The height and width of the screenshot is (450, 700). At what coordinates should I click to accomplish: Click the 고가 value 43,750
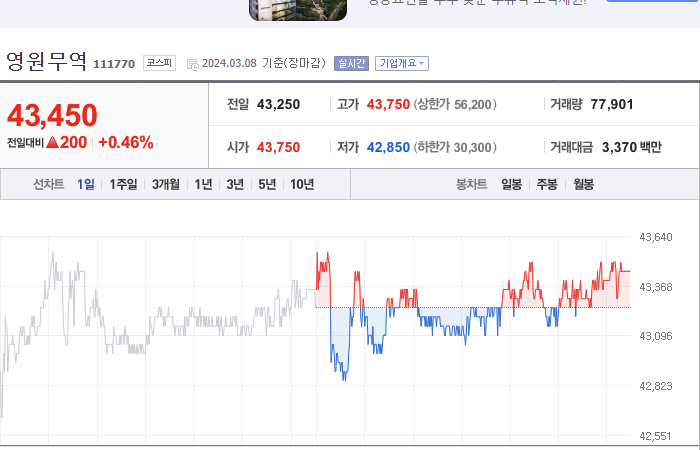[388, 104]
